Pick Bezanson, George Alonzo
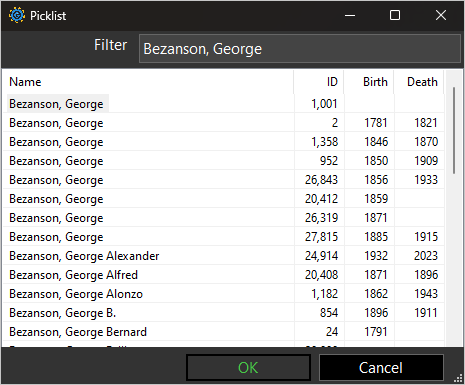The width and height of the screenshot is (465, 385). click(224, 294)
